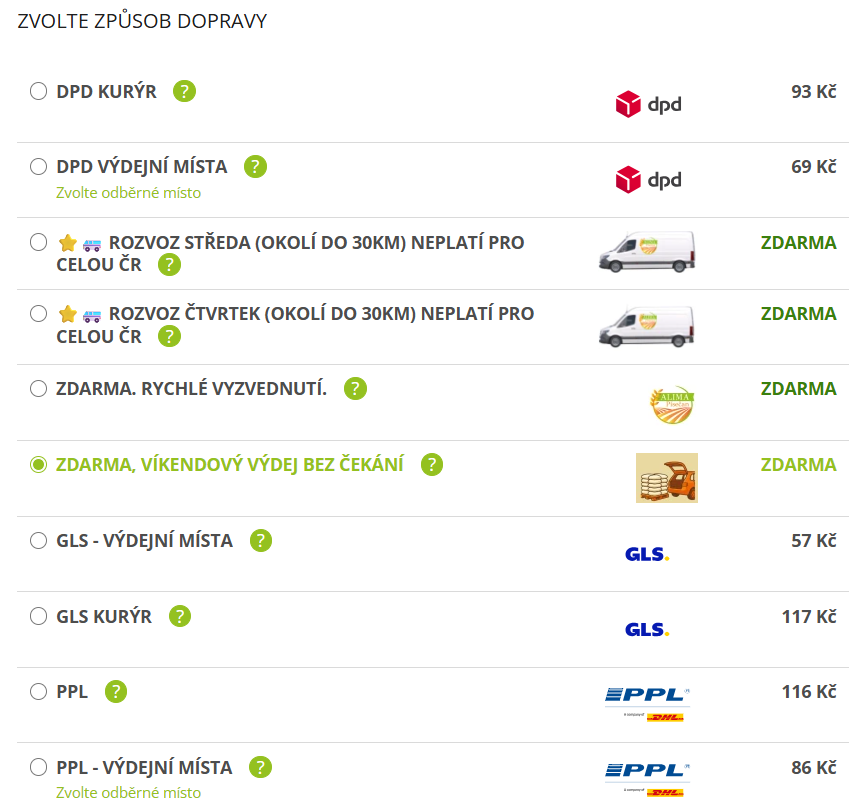
Task: Select Zdarma. Rychlé vyzvednutí radio option
Action: click(38, 389)
